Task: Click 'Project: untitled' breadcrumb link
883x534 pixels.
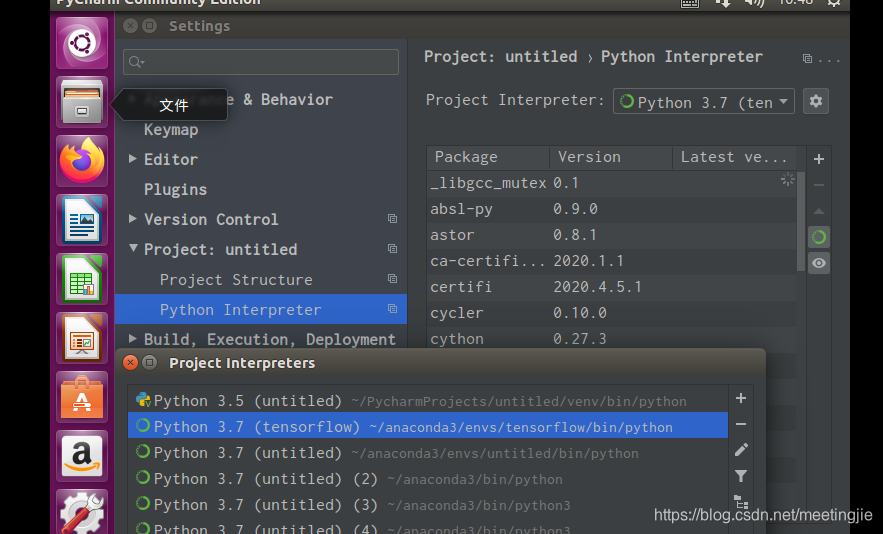Action: tap(500, 57)
